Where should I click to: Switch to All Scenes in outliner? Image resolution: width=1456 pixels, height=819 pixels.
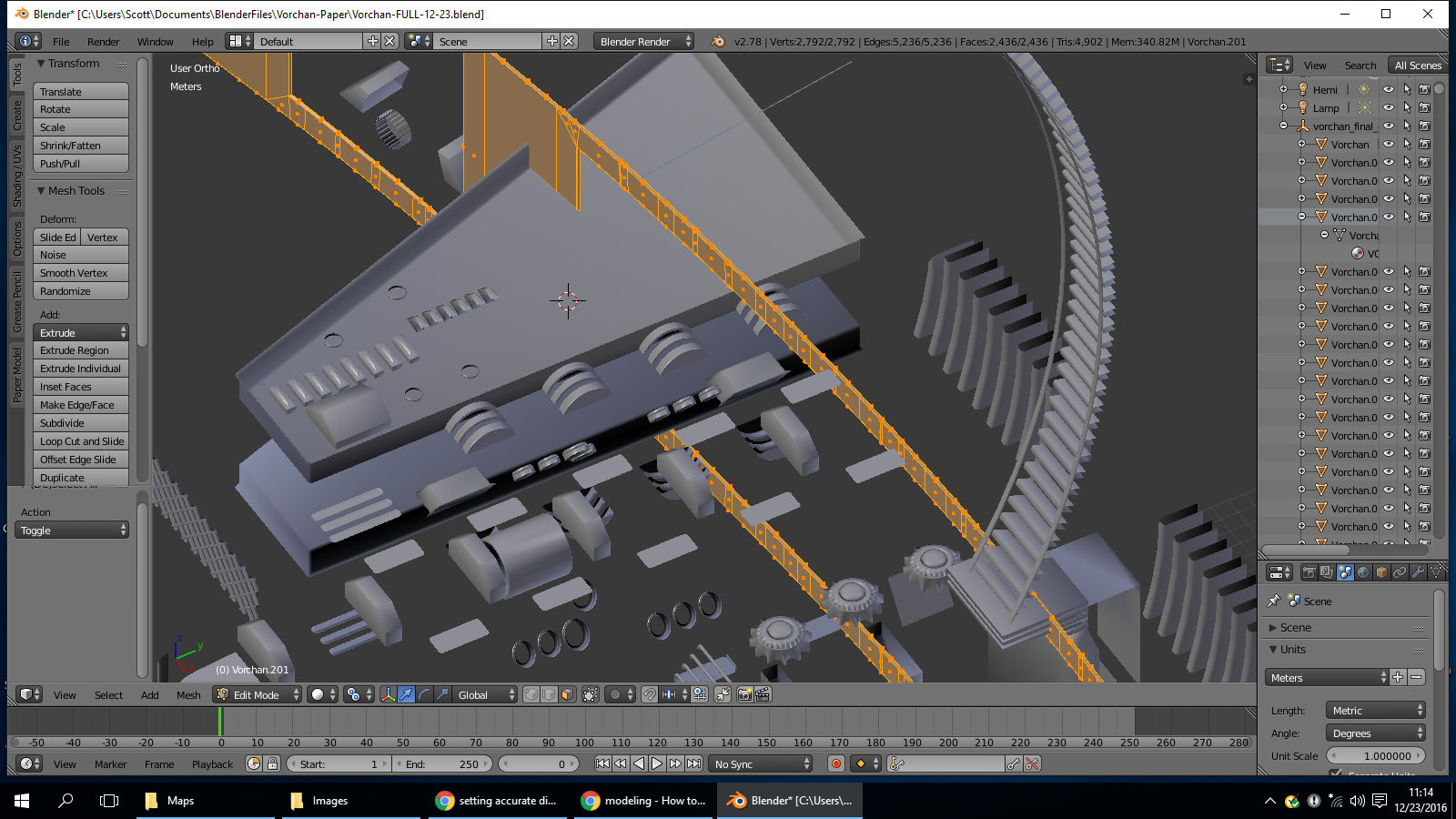(1418, 65)
